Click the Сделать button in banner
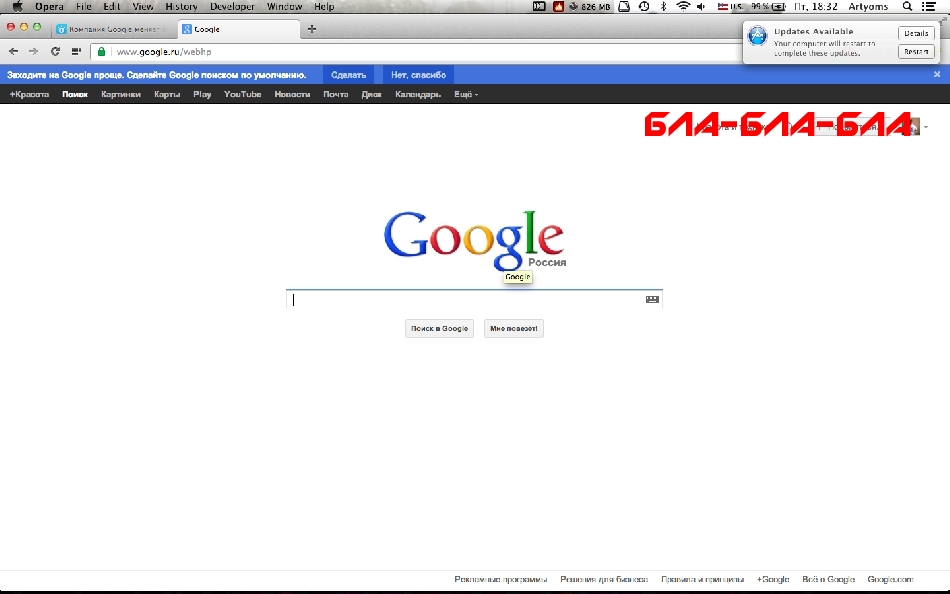The height and width of the screenshot is (594, 950). (x=348, y=75)
